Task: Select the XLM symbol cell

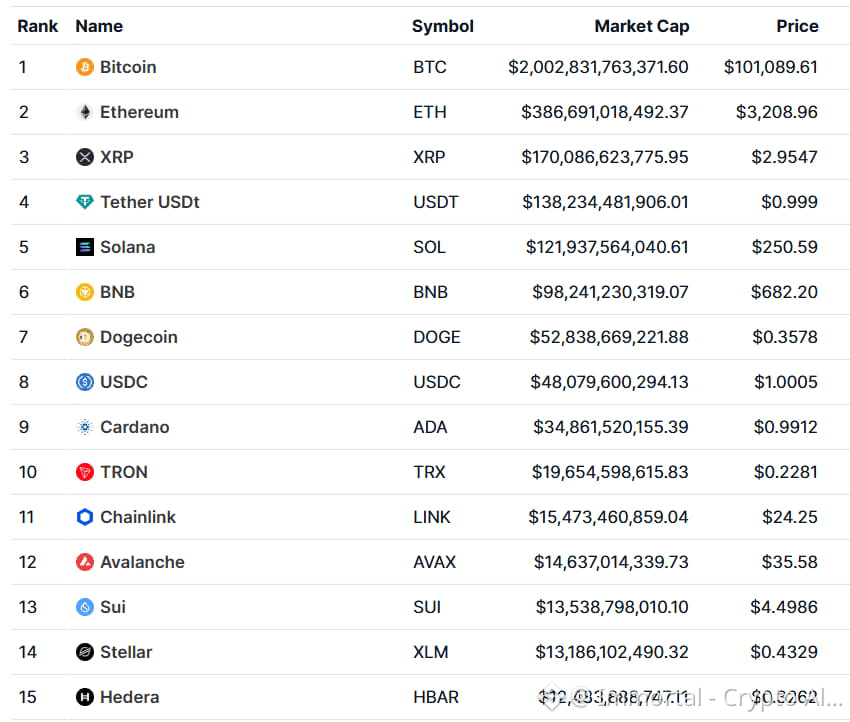Action: [x=431, y=652]
